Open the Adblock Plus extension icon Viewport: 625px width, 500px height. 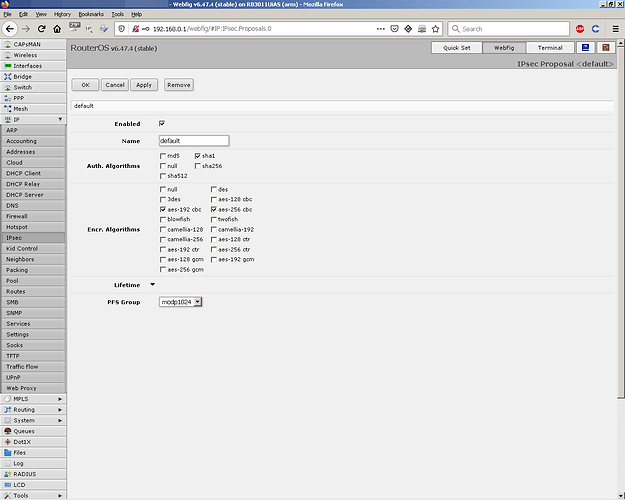(x=580, y=29)
